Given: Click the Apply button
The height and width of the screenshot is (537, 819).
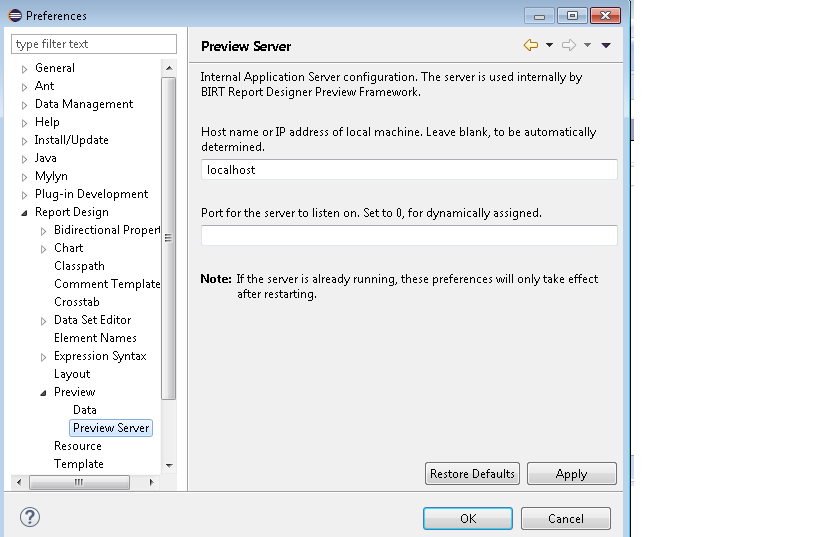Looking at the screenshot, I should click(x=572, y=474).
